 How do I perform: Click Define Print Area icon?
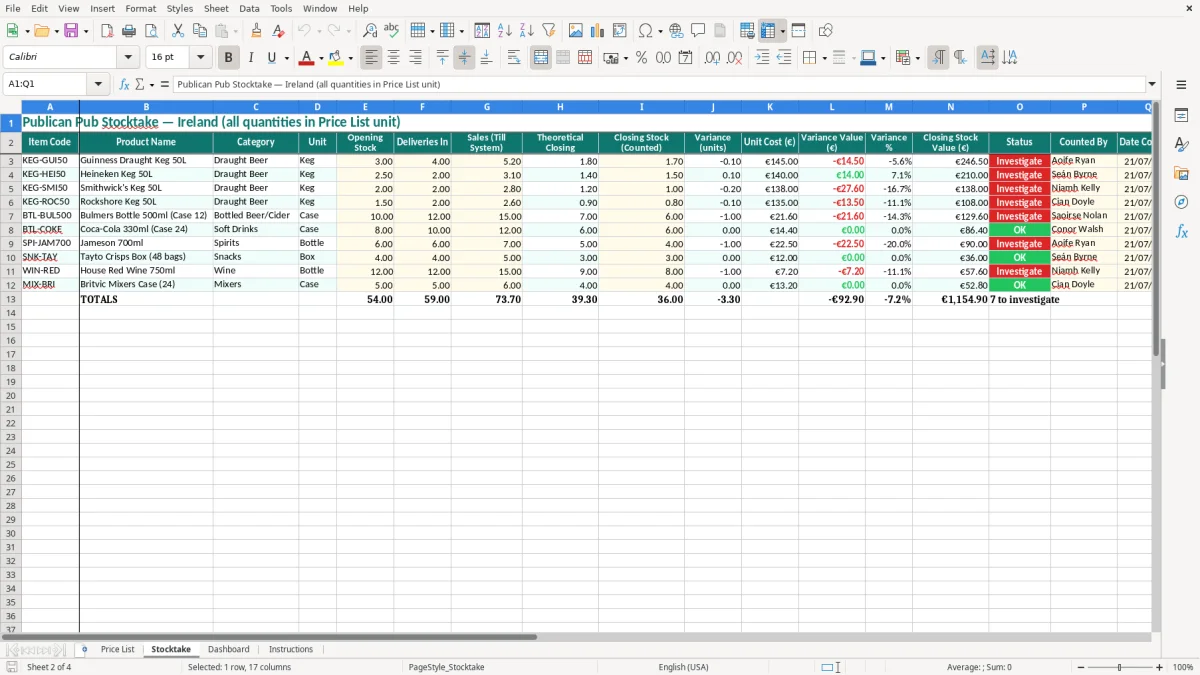point(747,31)
